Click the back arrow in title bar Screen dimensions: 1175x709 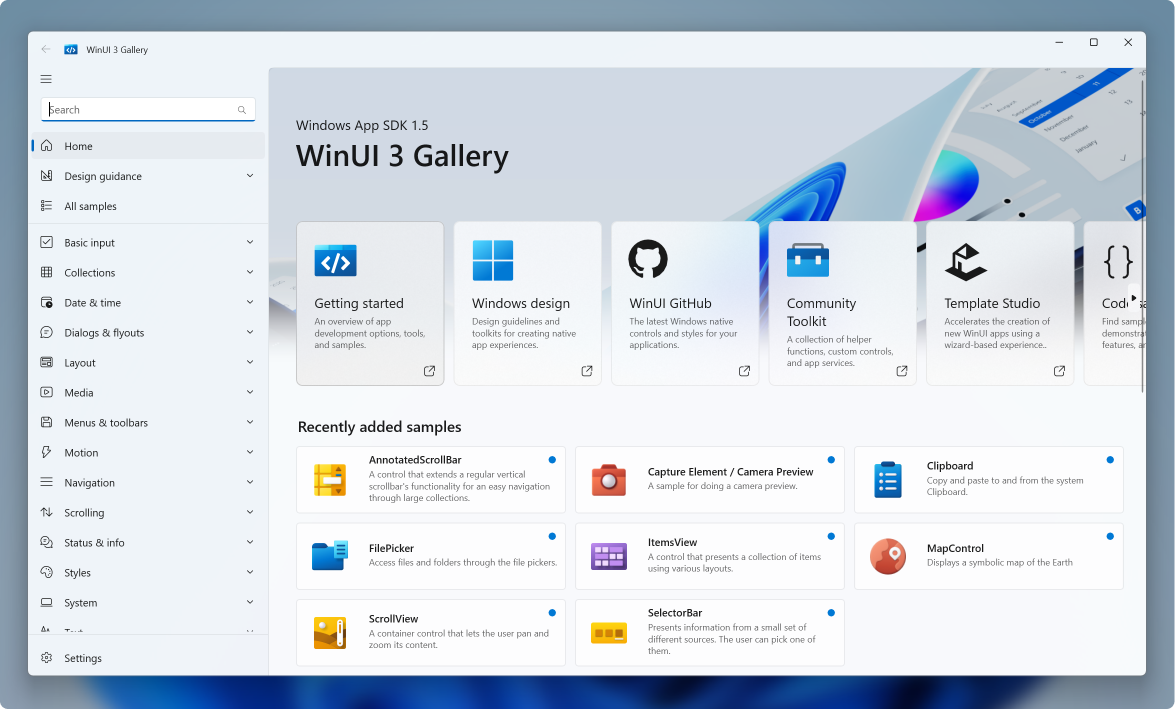click(46, 49)
